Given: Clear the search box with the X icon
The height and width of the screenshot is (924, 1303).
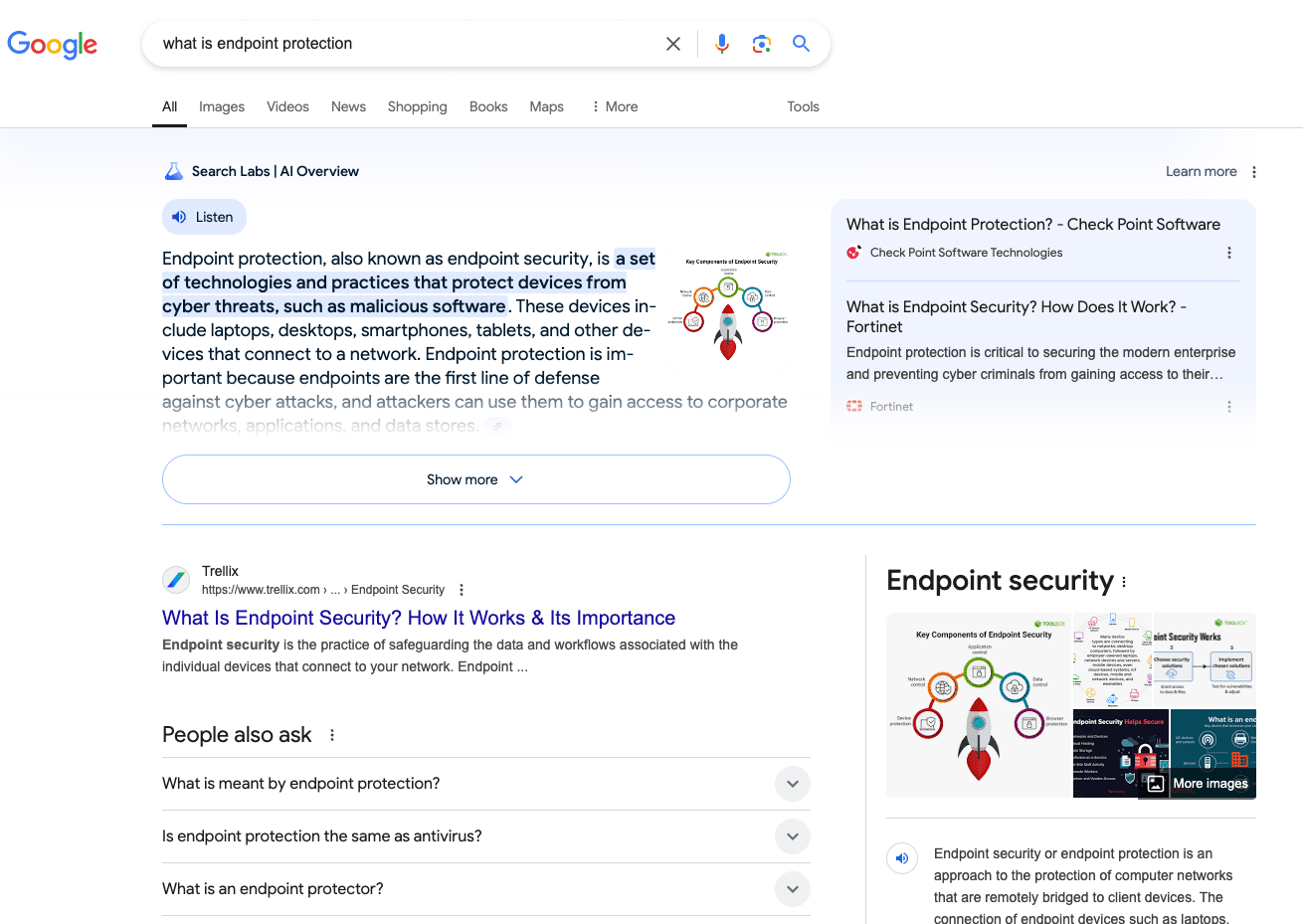Looking at the screenshot, I should 673,44.
